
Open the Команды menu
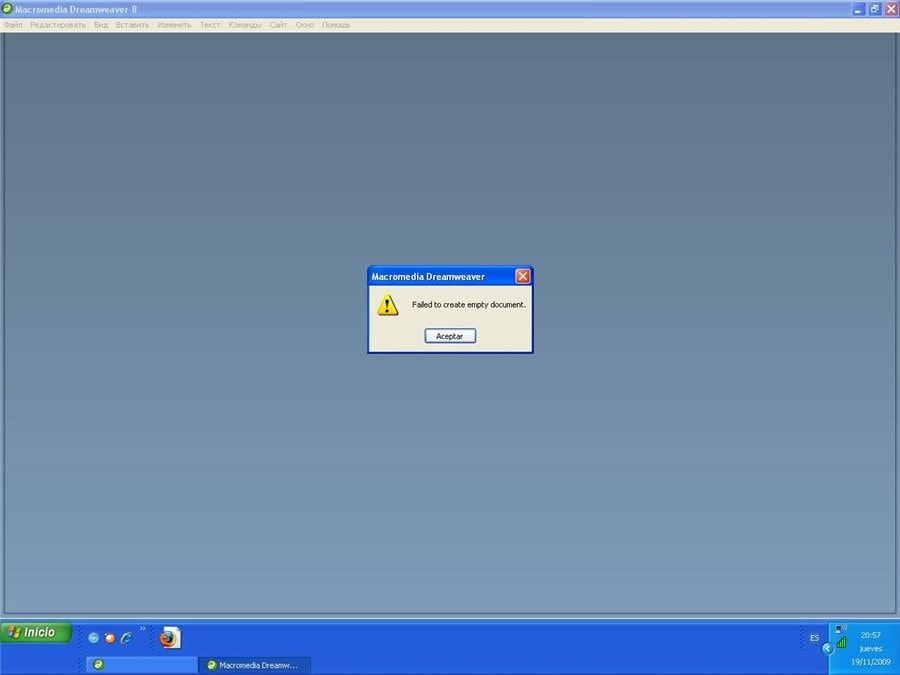point(245,25)
